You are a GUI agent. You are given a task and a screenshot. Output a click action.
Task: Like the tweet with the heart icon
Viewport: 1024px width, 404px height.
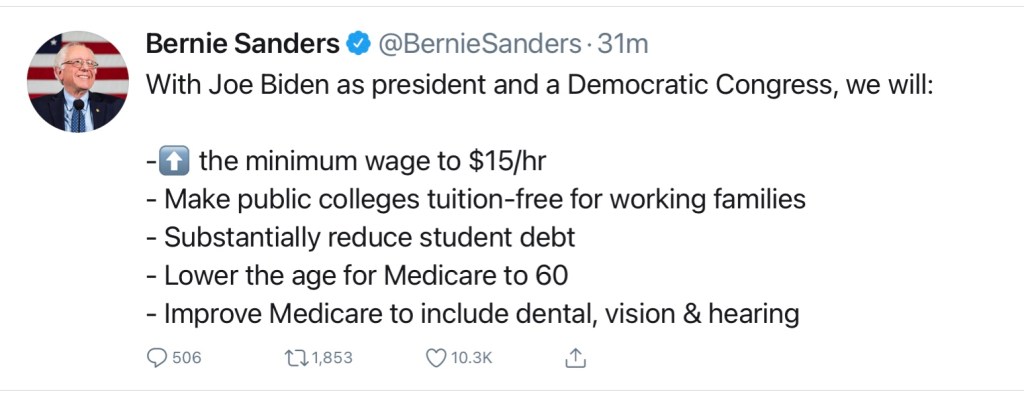435,357
